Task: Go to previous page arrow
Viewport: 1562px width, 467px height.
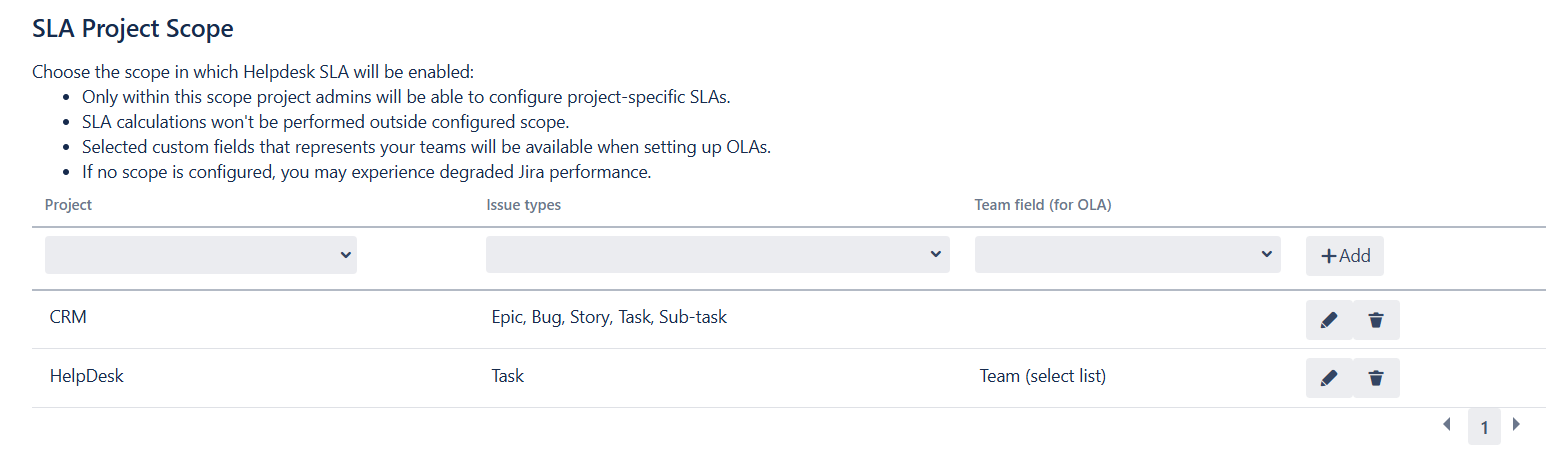Action: (x=1446, y=425)
